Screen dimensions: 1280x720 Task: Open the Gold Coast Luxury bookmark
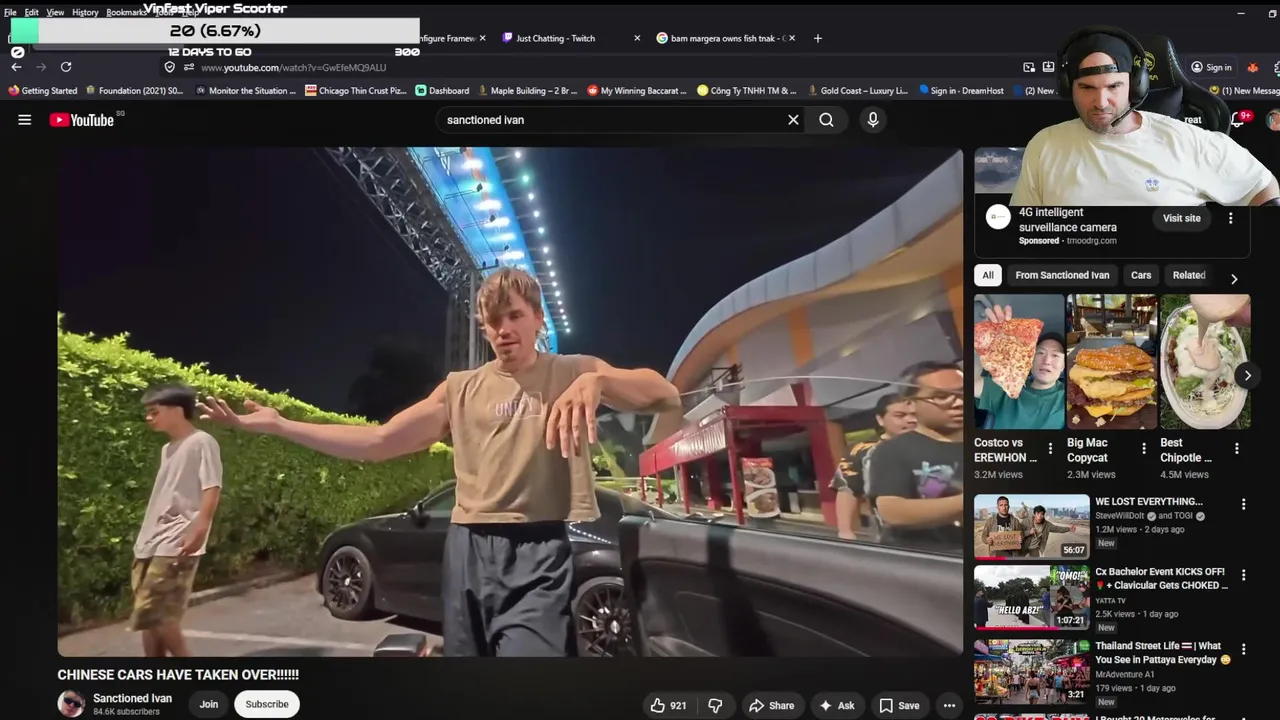pyautogui.click(x=858, y=90)
